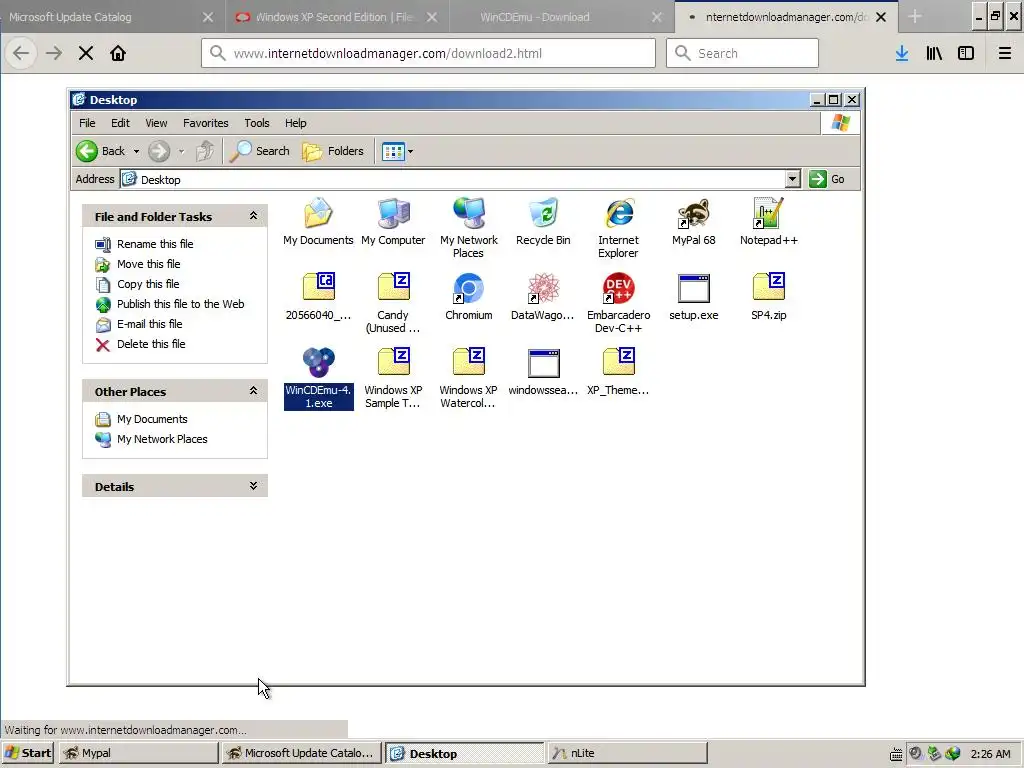Click the Up folder toolbar button
This screenshot has height=768, width=1024.
click(x=205, y=152)
